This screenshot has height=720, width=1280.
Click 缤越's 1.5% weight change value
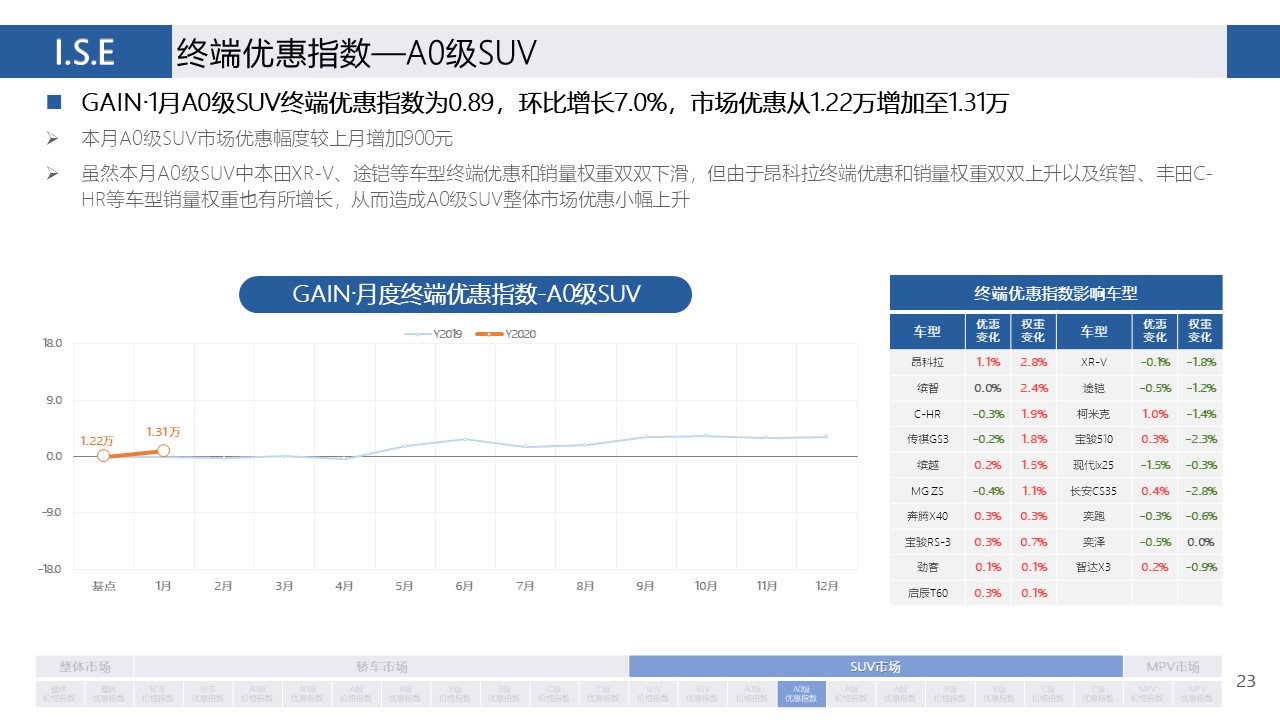(x=1033, y=465)
